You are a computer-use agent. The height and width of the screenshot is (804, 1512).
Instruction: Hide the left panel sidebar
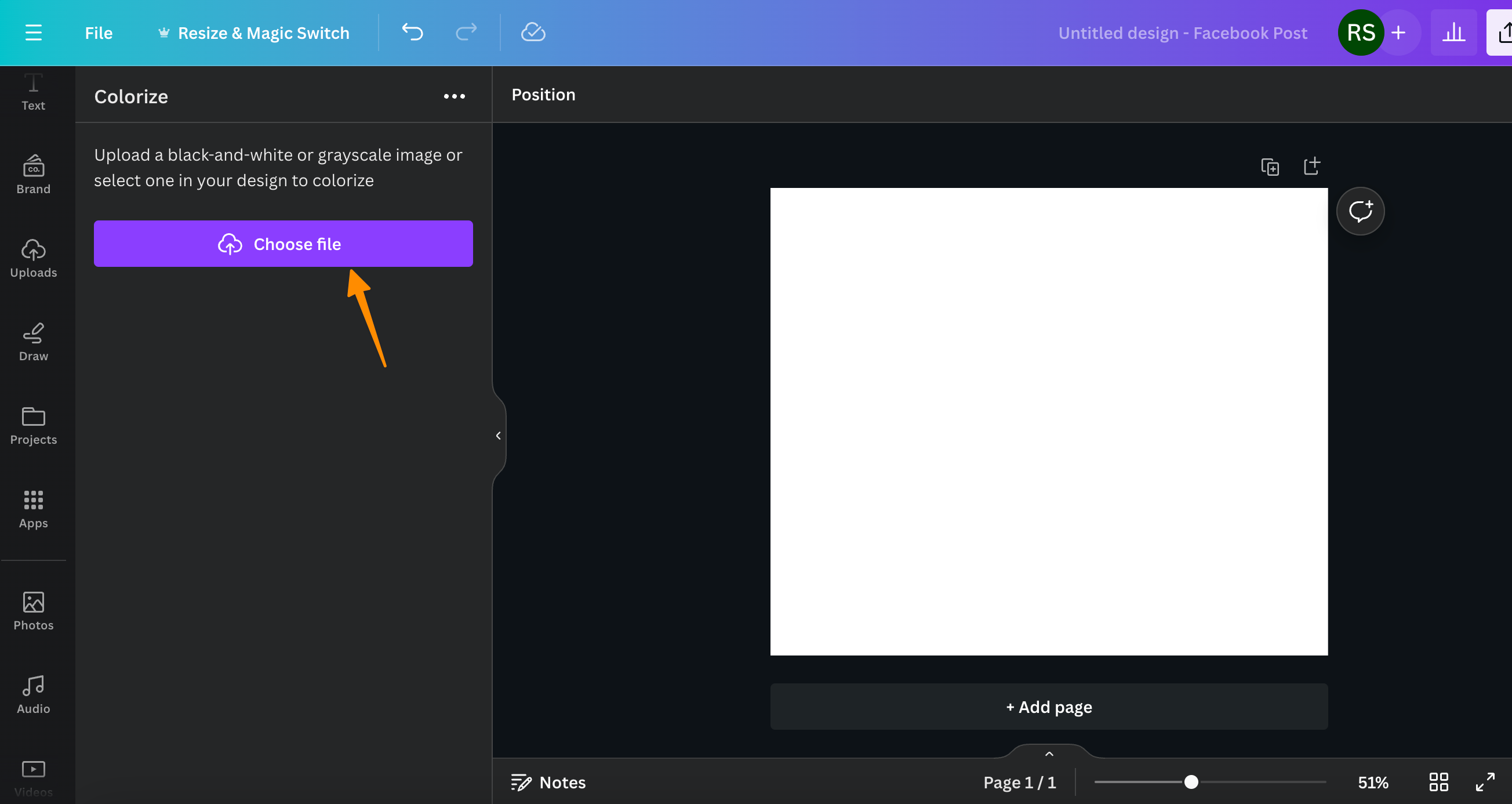[497, 435]
